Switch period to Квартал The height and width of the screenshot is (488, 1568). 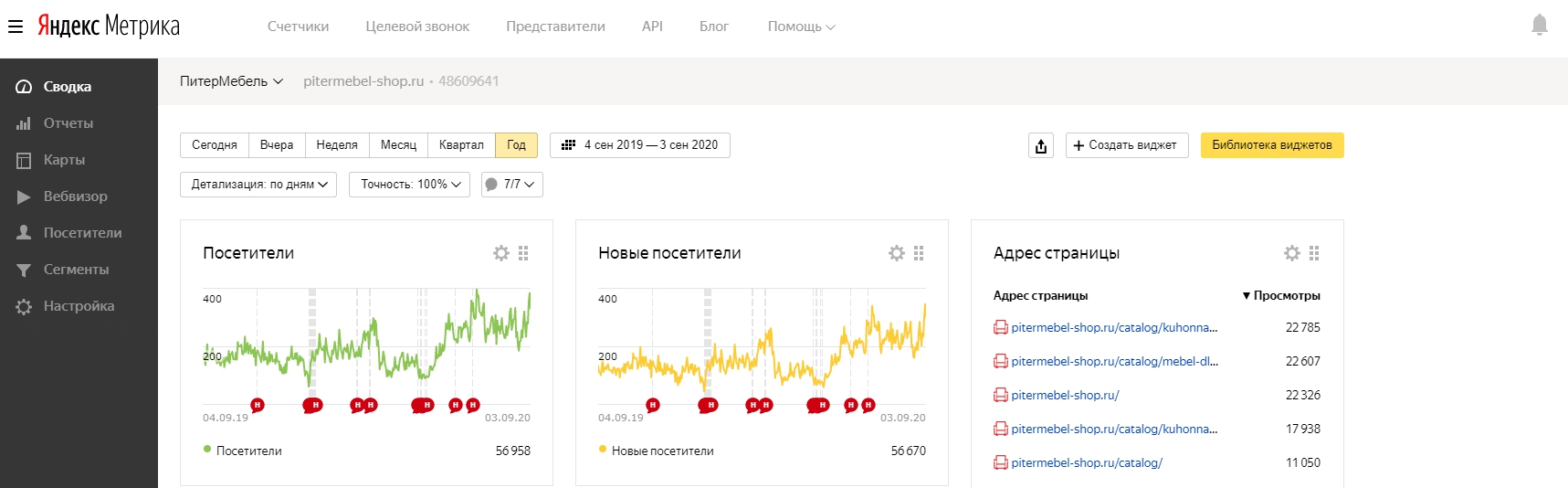click(x=461, y=145)
